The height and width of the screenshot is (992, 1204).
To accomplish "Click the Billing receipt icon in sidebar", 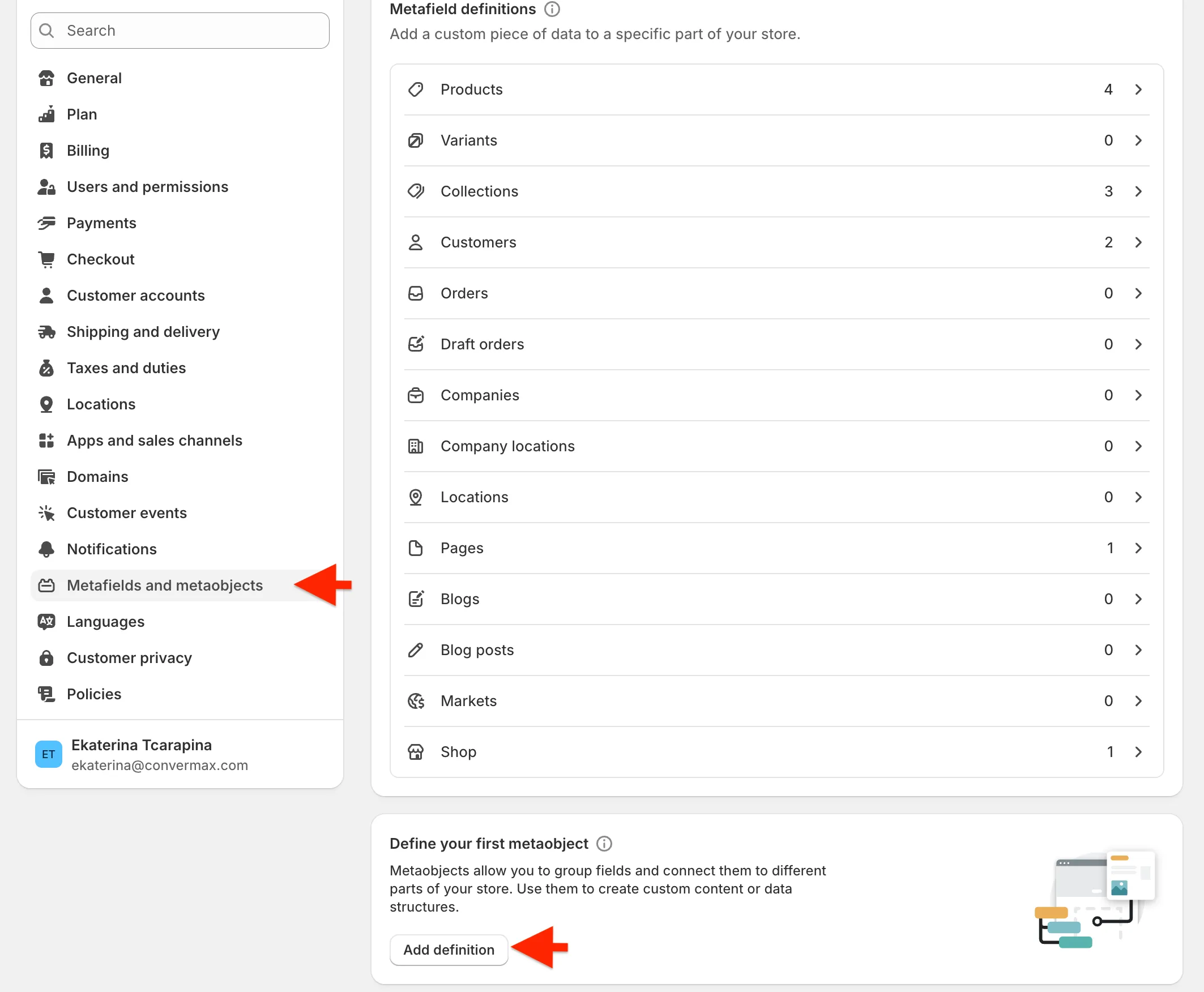I will [46, 151].
